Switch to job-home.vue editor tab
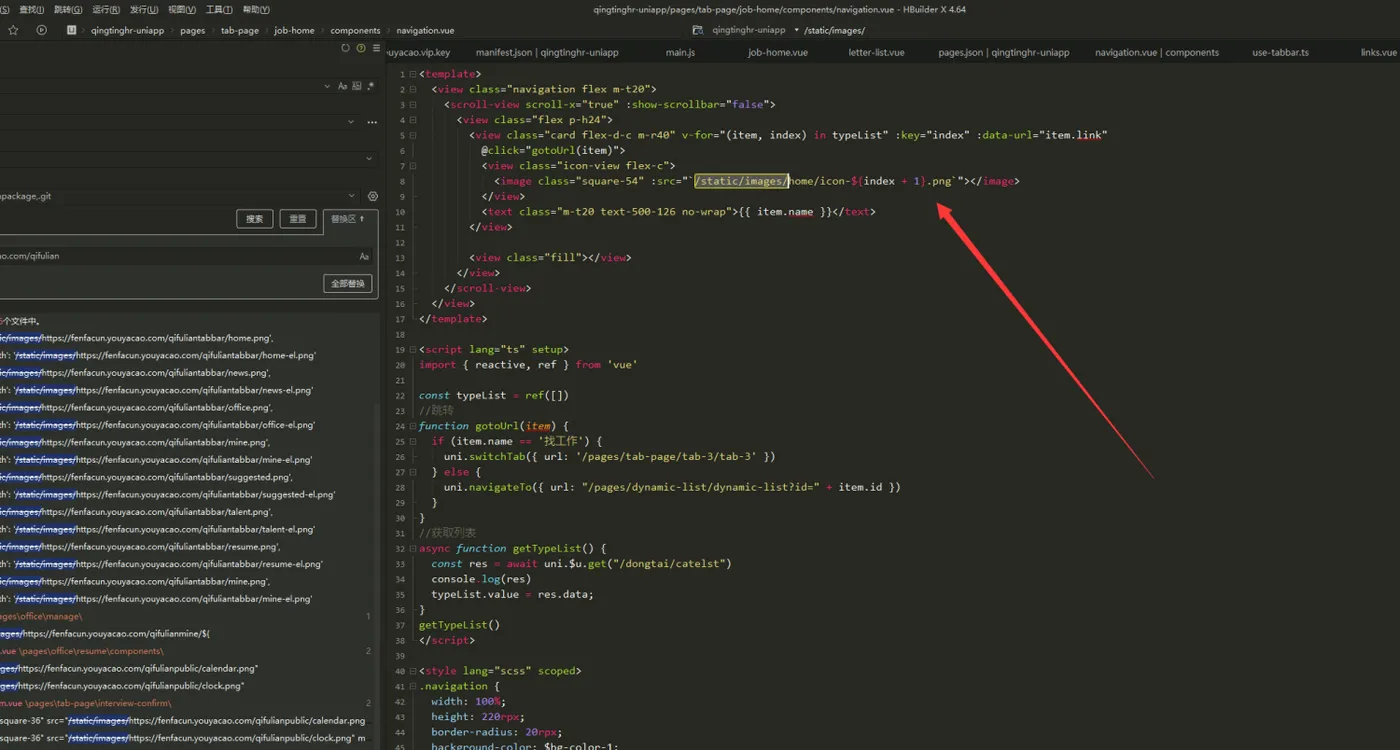The width and height of the screenshot is (1400, 750). 778,52
